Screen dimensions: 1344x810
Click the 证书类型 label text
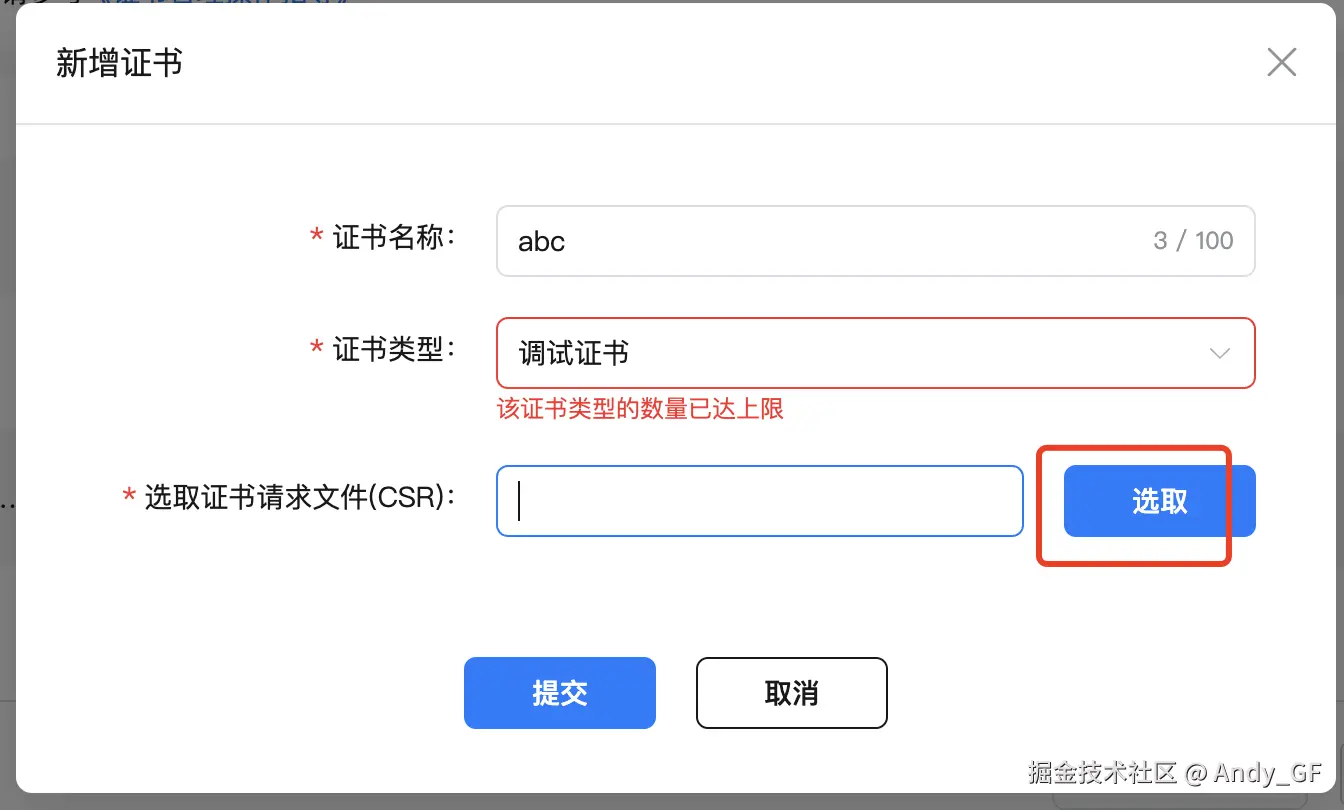click(x=394, y=350)
